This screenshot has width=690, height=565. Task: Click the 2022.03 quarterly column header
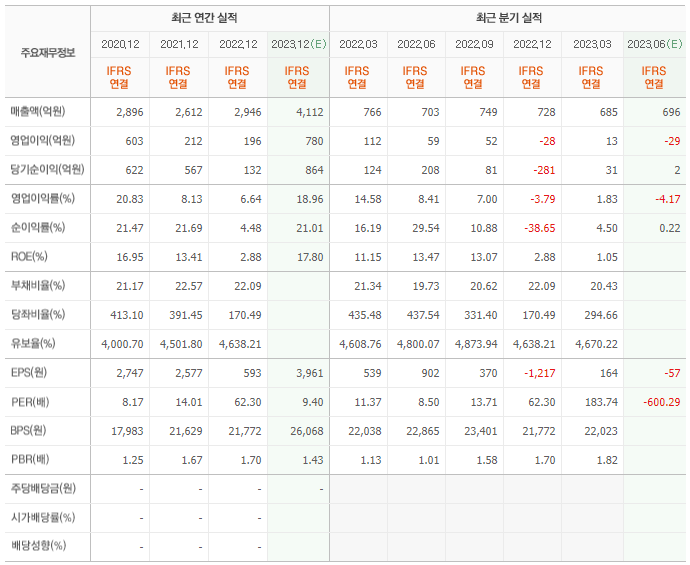tap(358, 44)
